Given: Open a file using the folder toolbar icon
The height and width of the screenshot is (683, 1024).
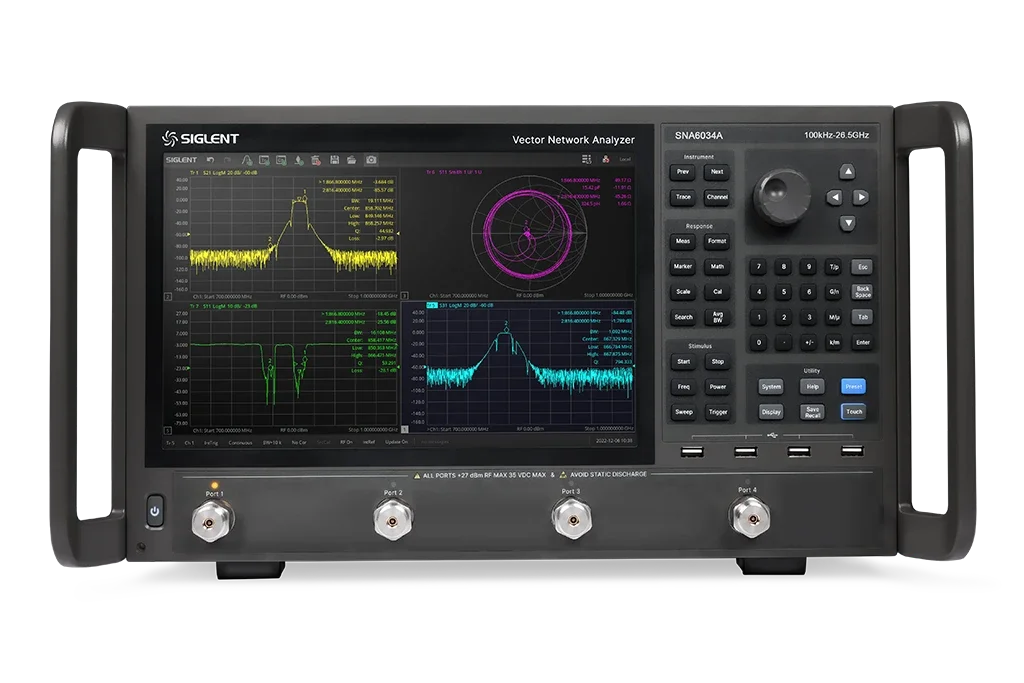Looking at the screenshot, I should coord(351,160).
